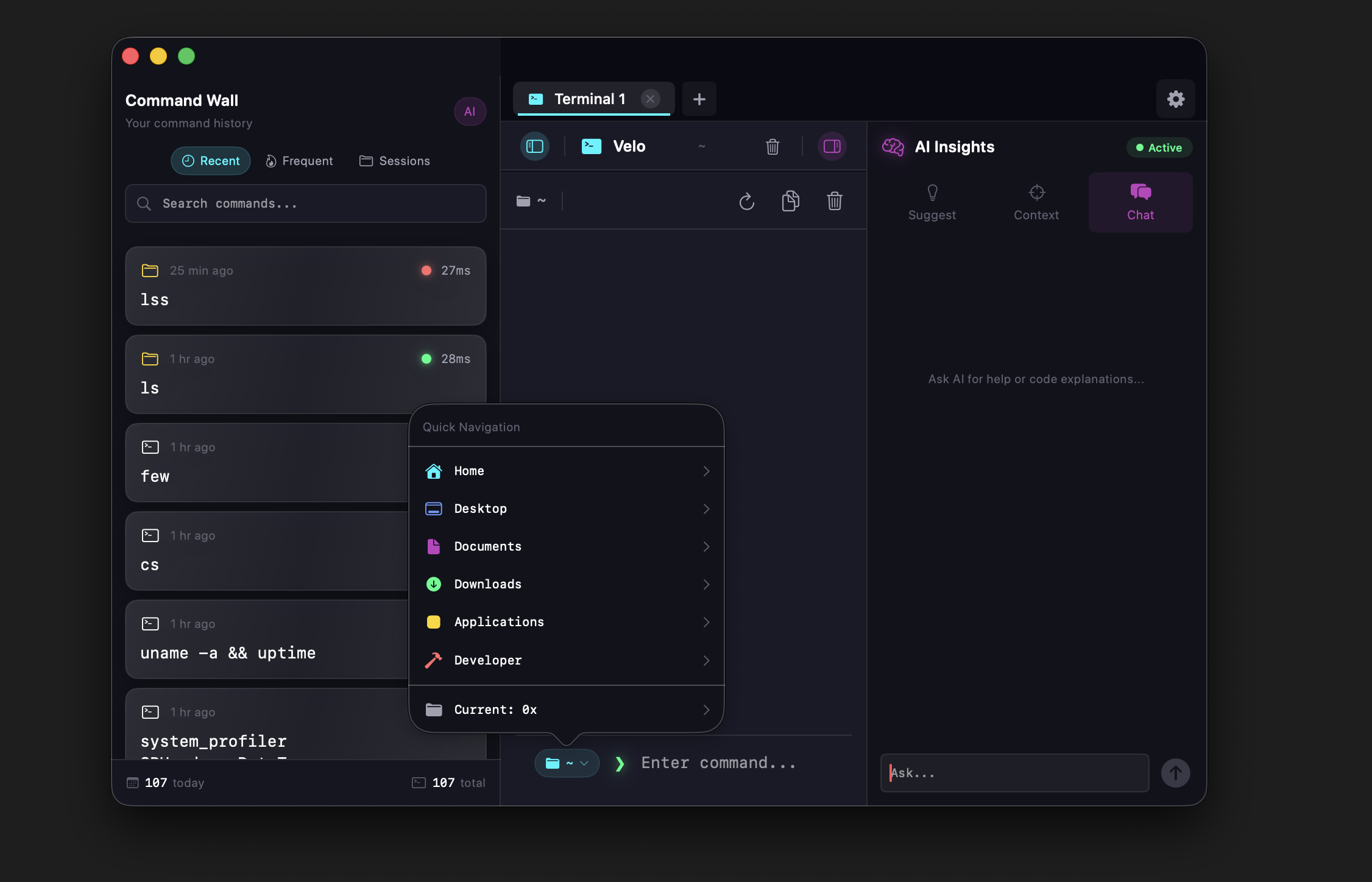The image size is (1372, 882).
Task: Open a new terminal tab with the plus button
Action: tap(699, 99)
